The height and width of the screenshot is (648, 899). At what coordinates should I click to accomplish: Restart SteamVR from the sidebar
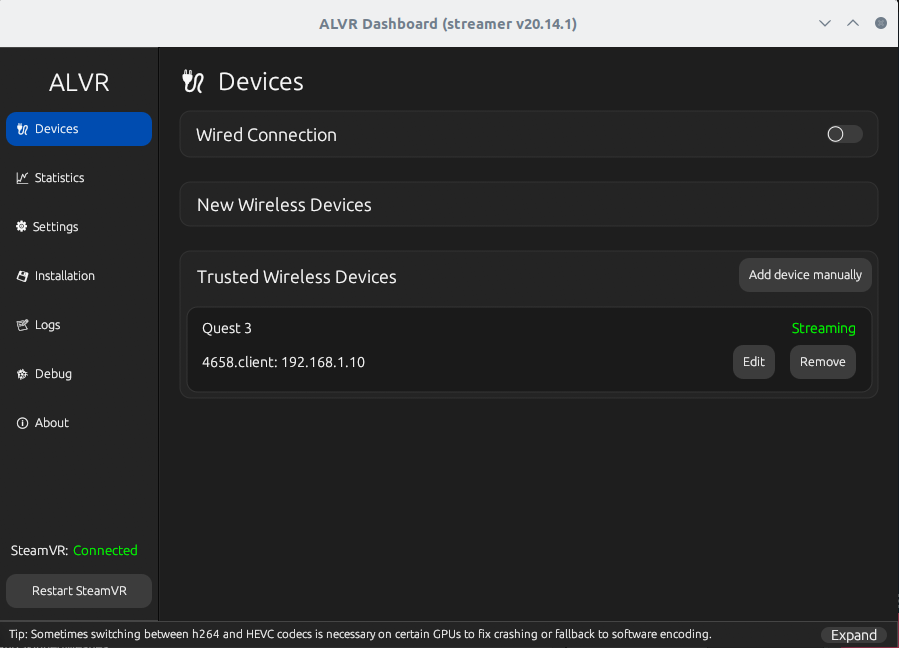tap(79, 590)
